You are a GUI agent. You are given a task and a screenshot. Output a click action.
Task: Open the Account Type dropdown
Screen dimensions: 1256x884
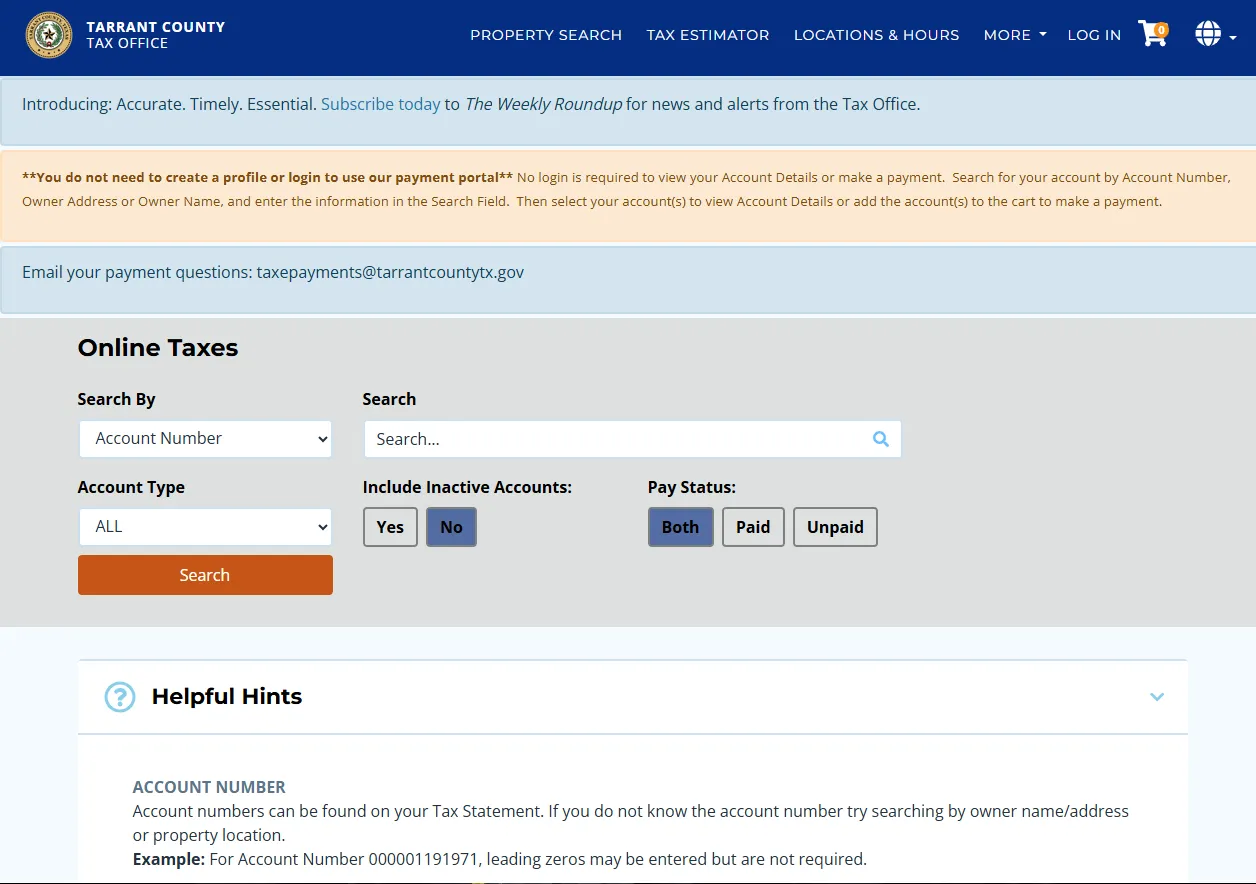click(x=205, y=527)
